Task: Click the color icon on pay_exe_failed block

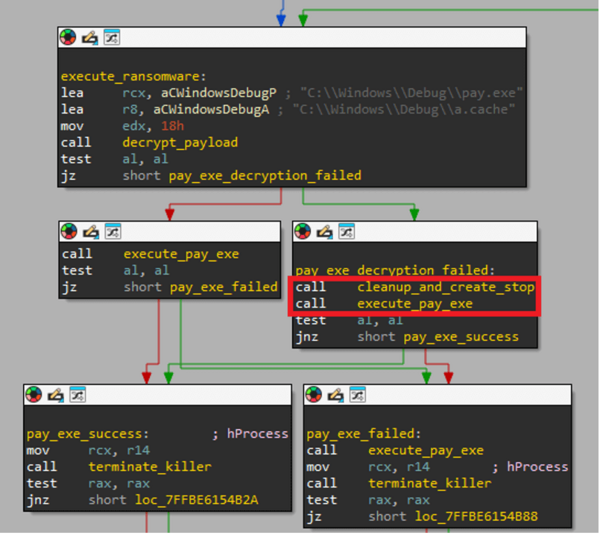Action: coord(314,395)
